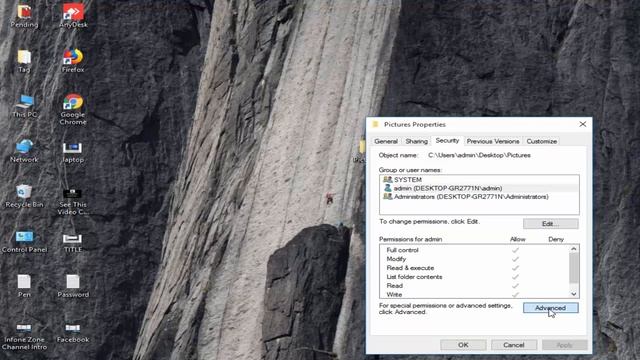This screenshot has height=360, width=640.
Task: Select the Network desktop icon
Action: 24,150
